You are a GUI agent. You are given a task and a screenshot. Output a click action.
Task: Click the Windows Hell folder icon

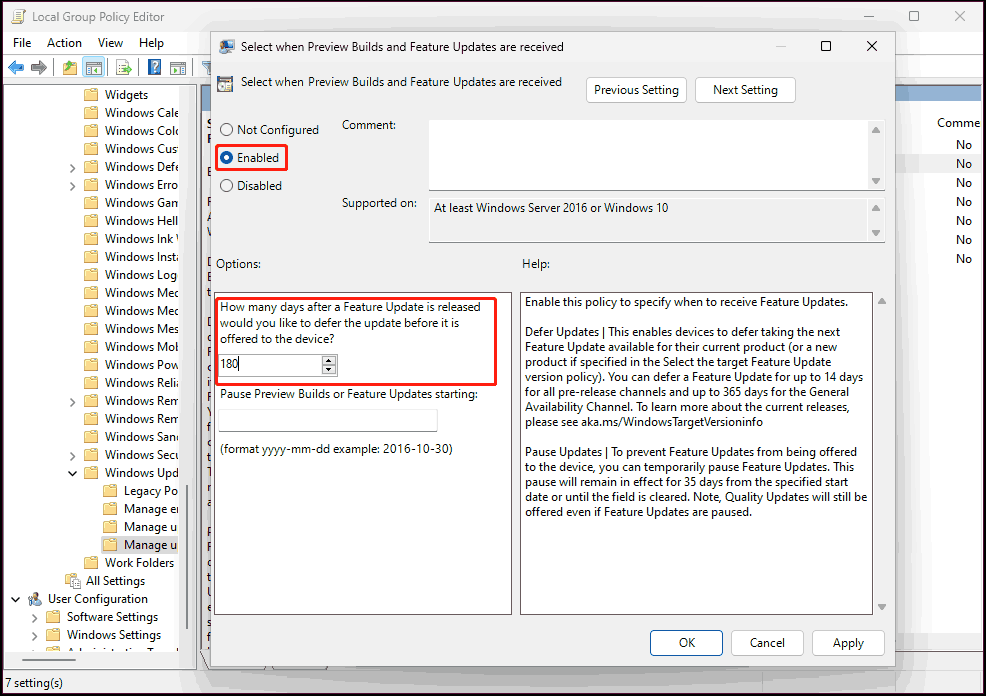point(91,221)
